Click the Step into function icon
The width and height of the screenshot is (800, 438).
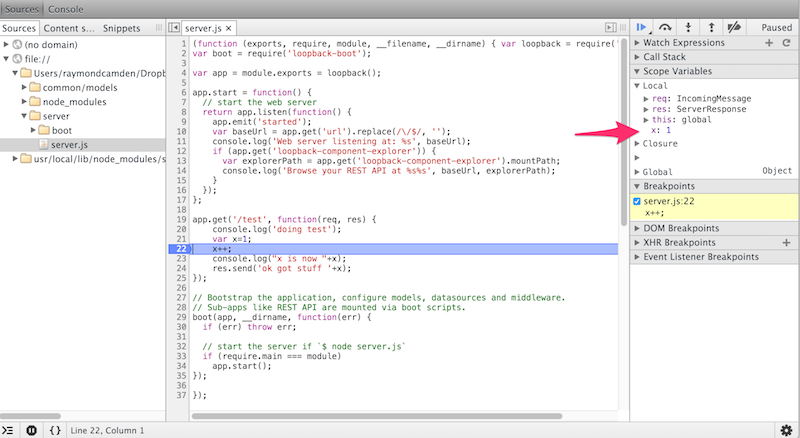pyautogui.click(x=688, y=27)
